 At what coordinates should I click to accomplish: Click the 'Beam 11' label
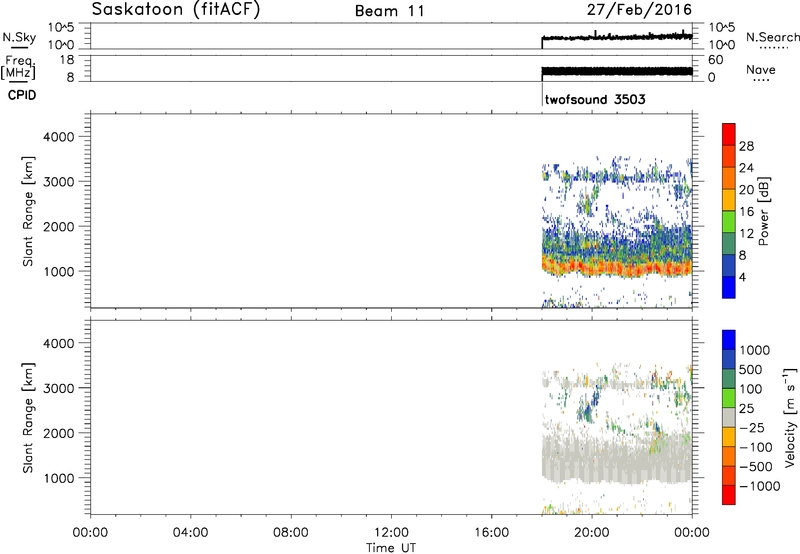pos(390,11)
